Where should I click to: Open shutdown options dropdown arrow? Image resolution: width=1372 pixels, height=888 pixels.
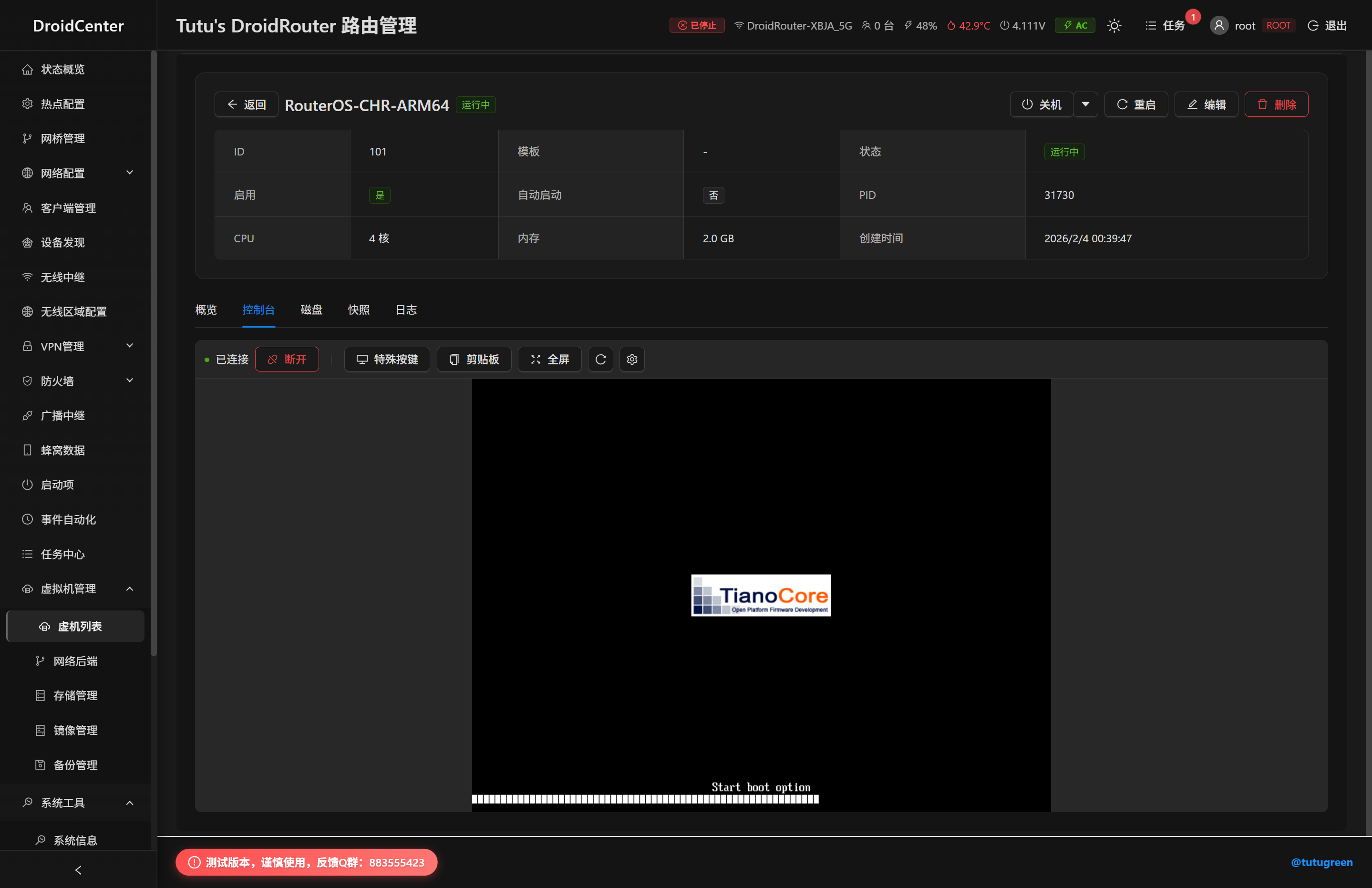click(1085, 104)
